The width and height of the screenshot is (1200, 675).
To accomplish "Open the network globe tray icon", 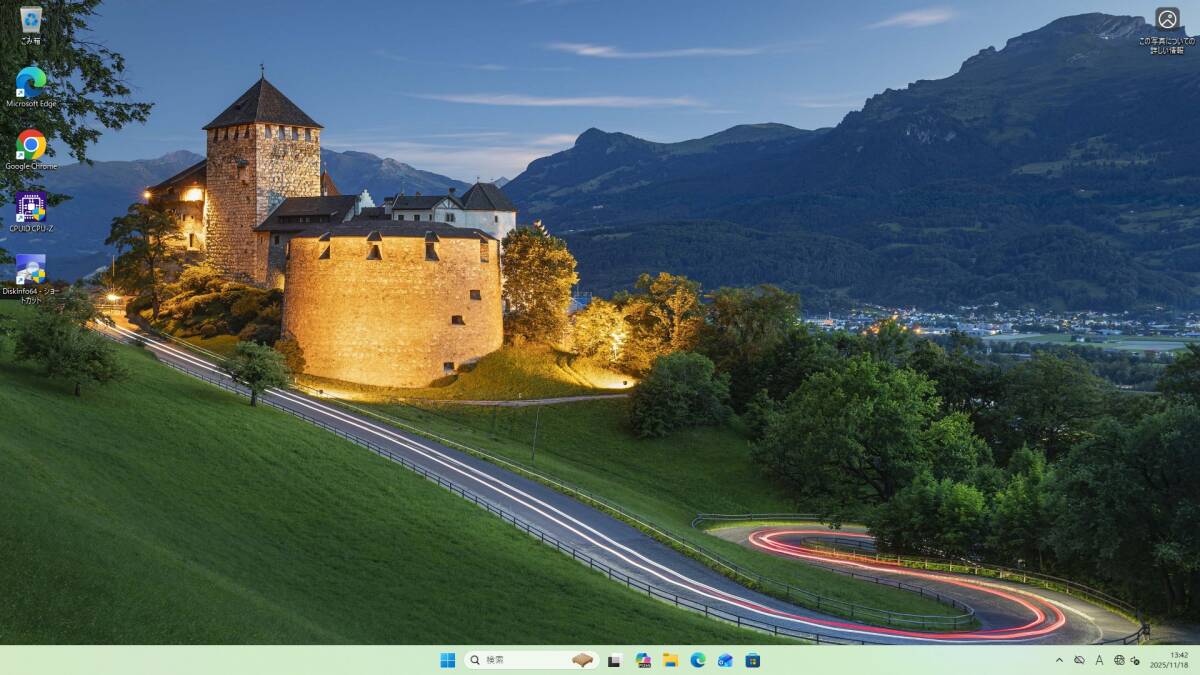I will [1119, 660].
